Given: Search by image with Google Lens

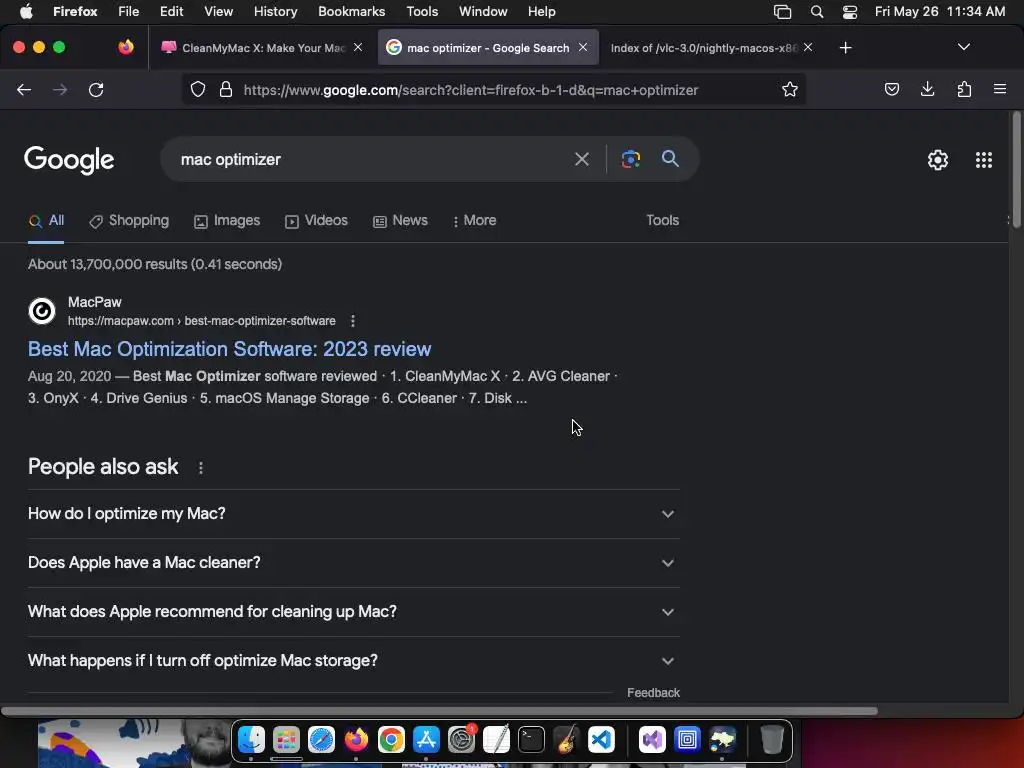Looking at the screenshot, I should (x=630, y=159).
